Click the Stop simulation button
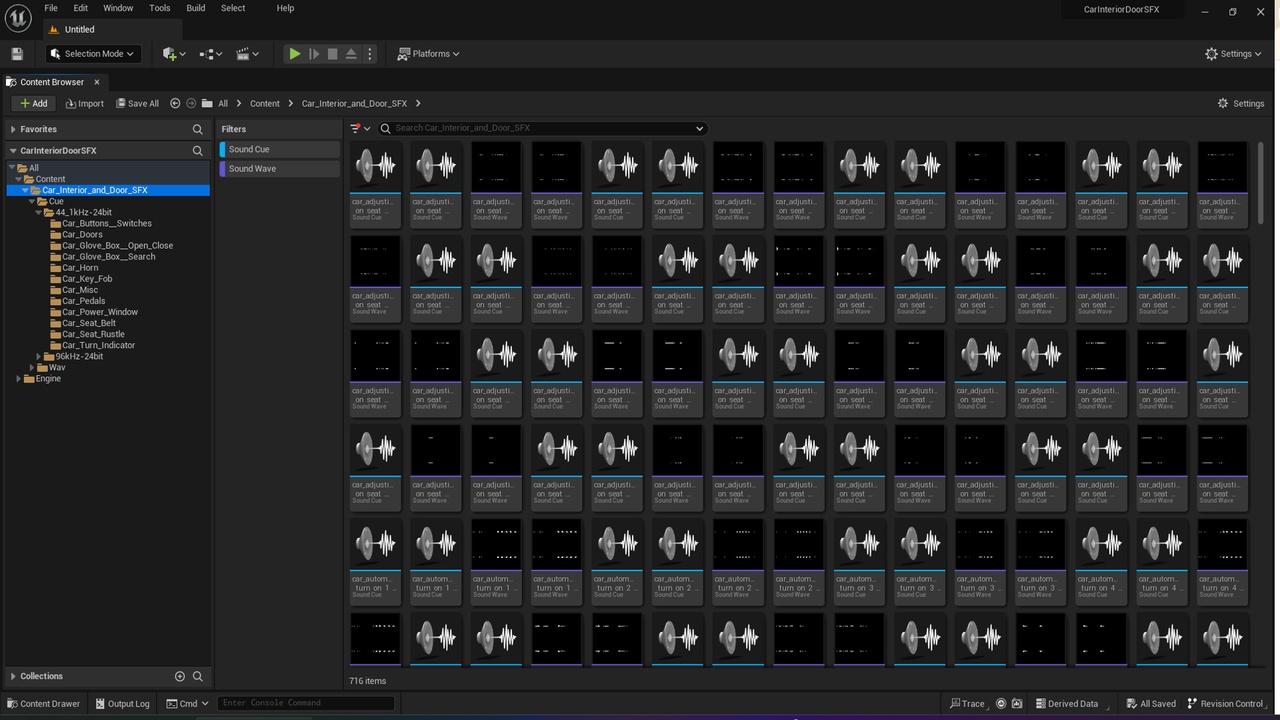 pos(332,54)
